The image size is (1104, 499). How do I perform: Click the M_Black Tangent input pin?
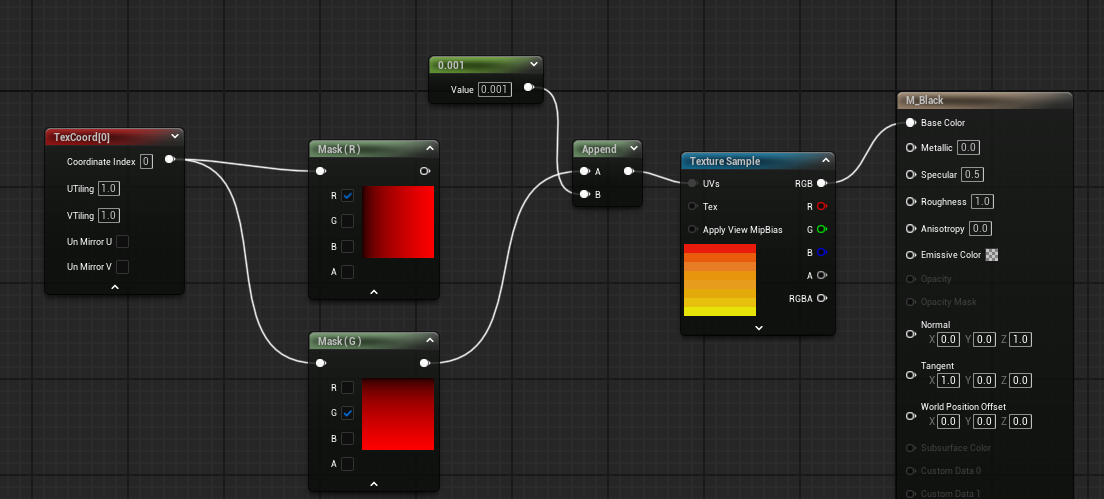click(x=910, y=375)
